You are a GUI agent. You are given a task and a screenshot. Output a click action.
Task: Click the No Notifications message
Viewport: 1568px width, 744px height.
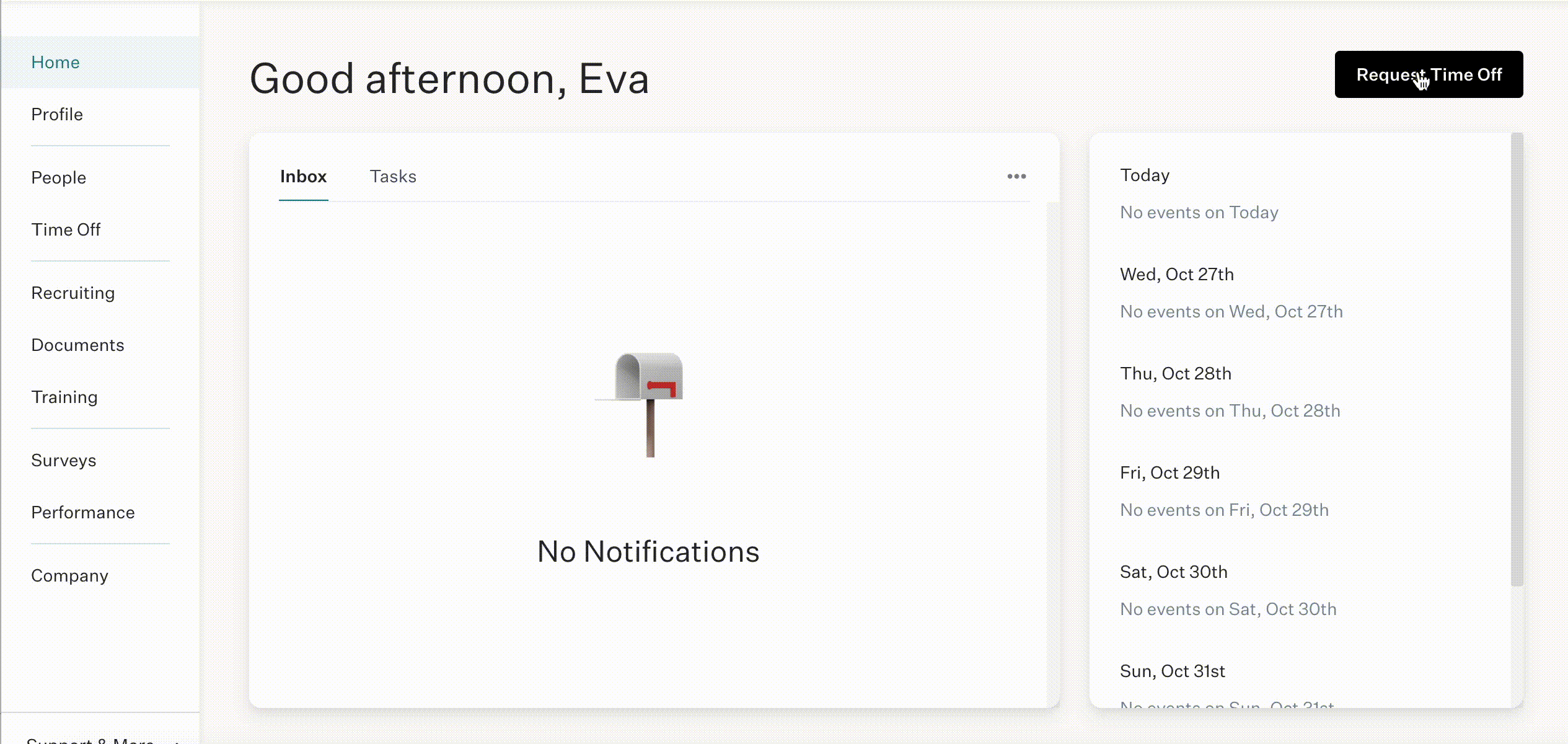click(648, 552)
